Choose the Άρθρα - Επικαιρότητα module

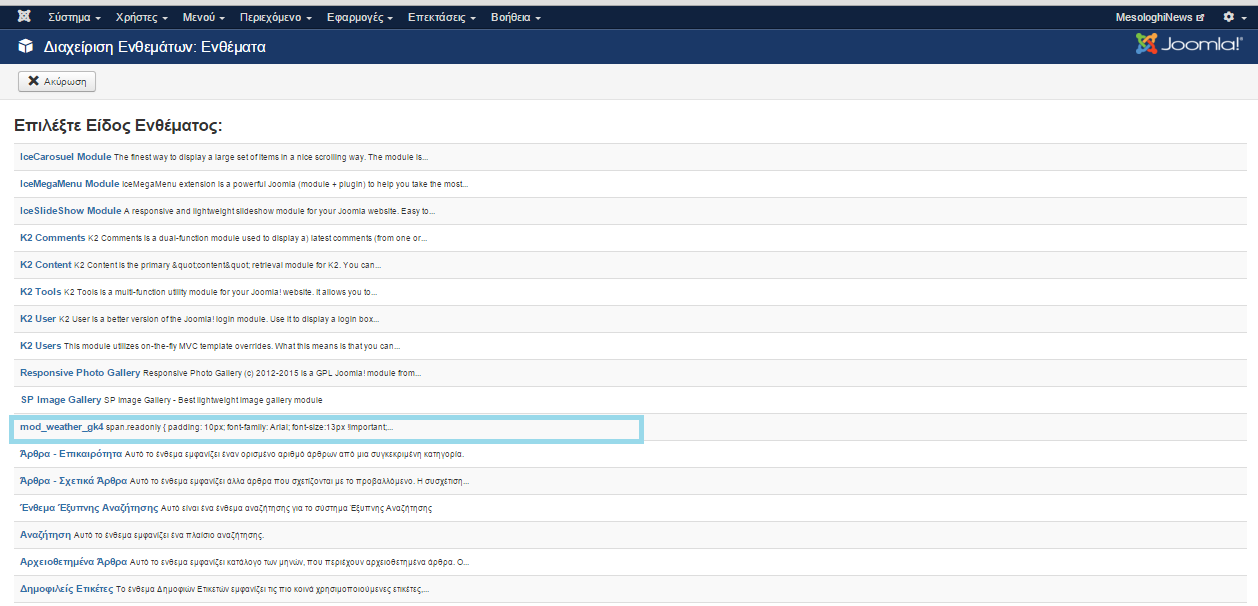(73, 454)
